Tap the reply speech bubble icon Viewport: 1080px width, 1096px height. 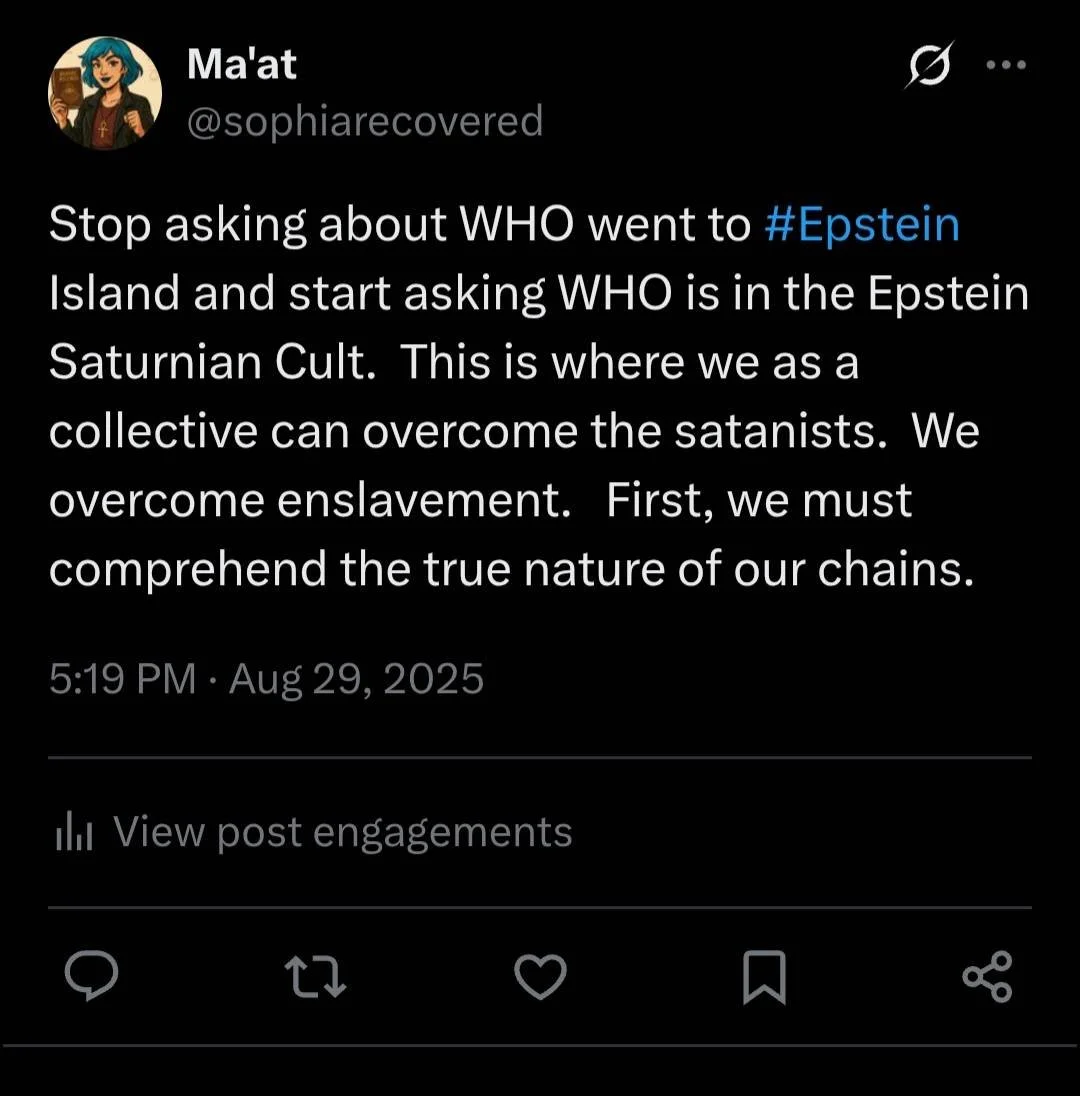(92, 976)
